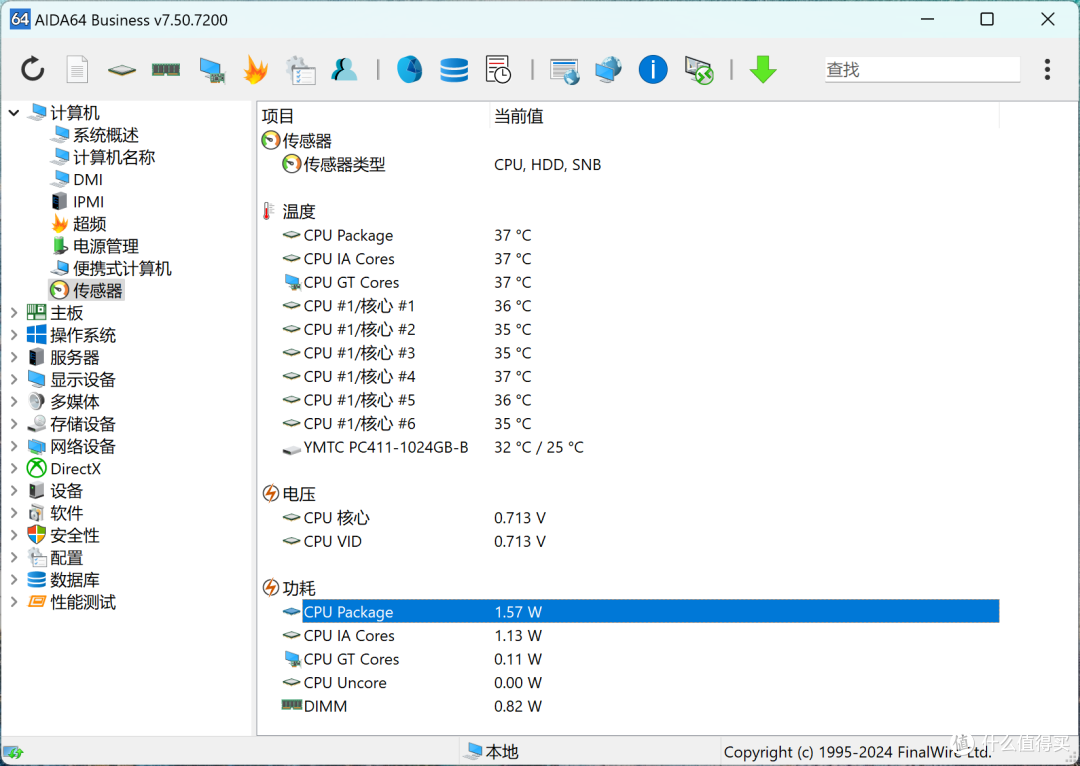Collapse the 计算机 tree node

click(14, 112)
